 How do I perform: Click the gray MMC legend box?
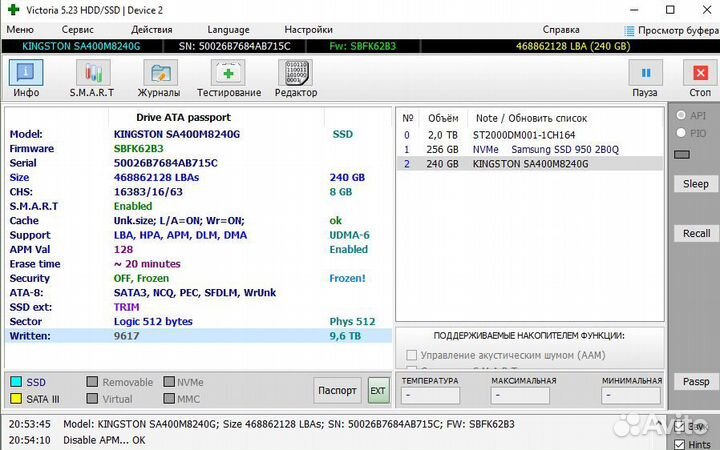click(169, 399)
